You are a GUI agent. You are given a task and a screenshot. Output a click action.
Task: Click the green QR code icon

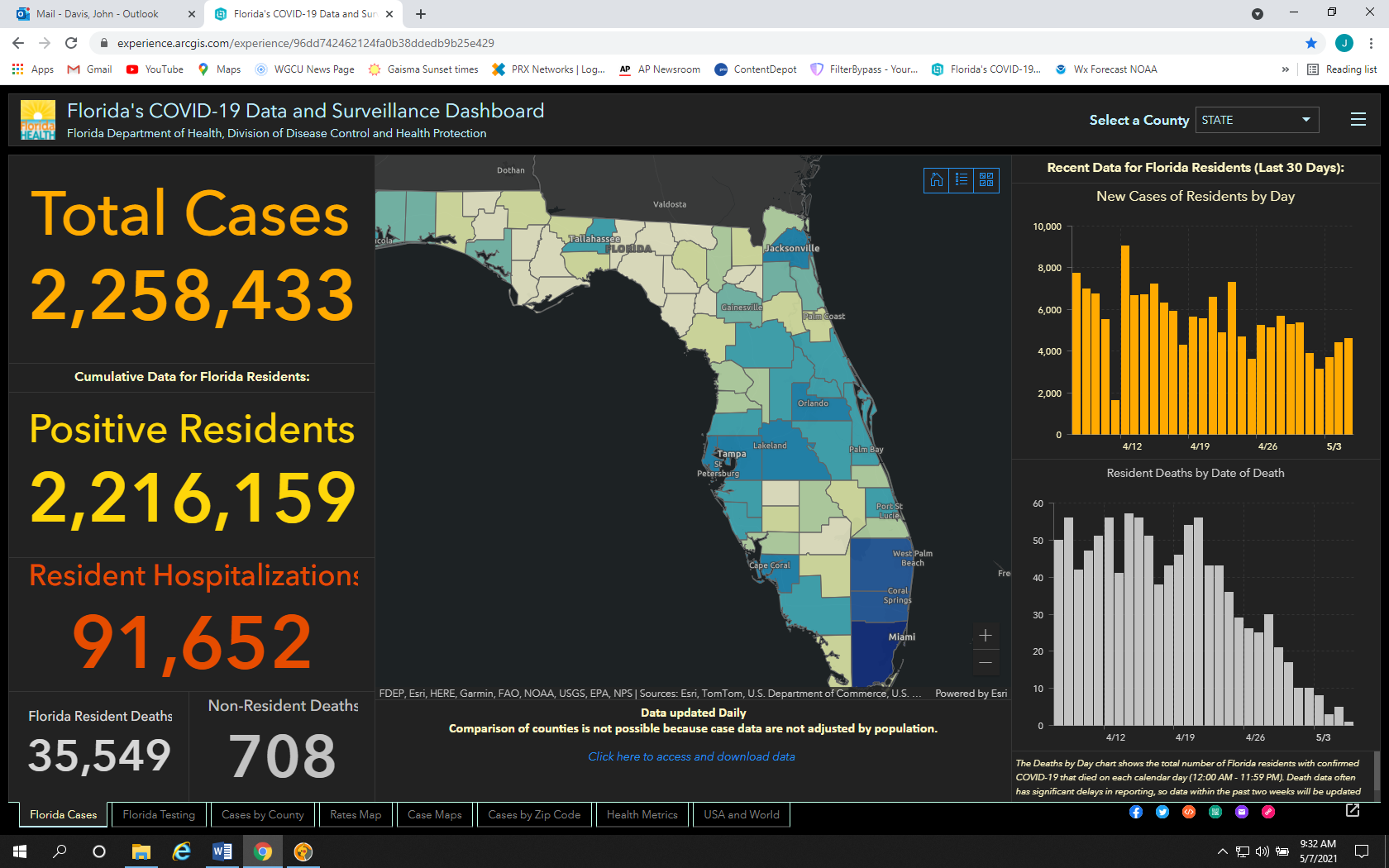(1215, 812)
